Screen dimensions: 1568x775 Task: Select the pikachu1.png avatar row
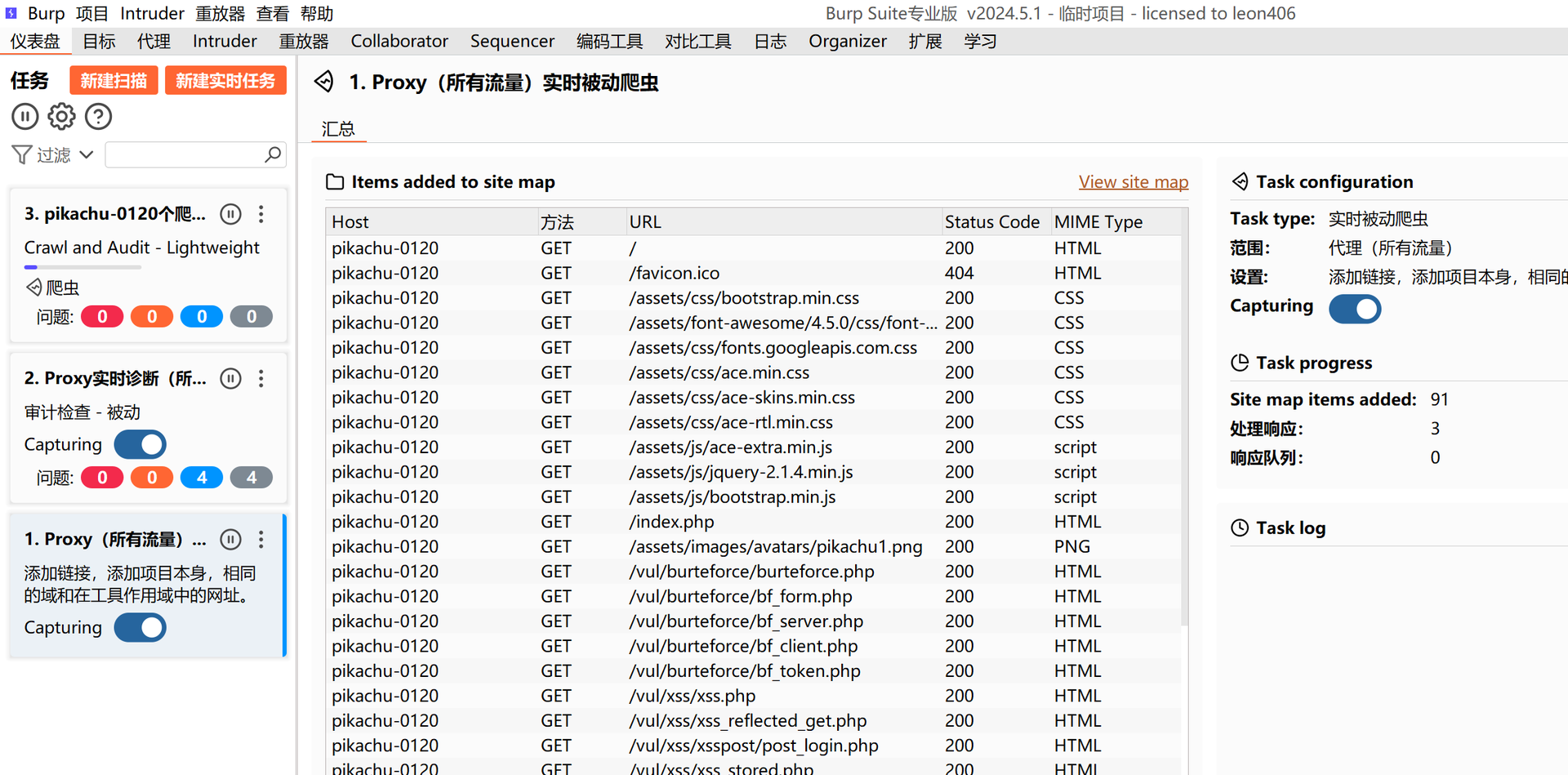click(x=753, y=546)
